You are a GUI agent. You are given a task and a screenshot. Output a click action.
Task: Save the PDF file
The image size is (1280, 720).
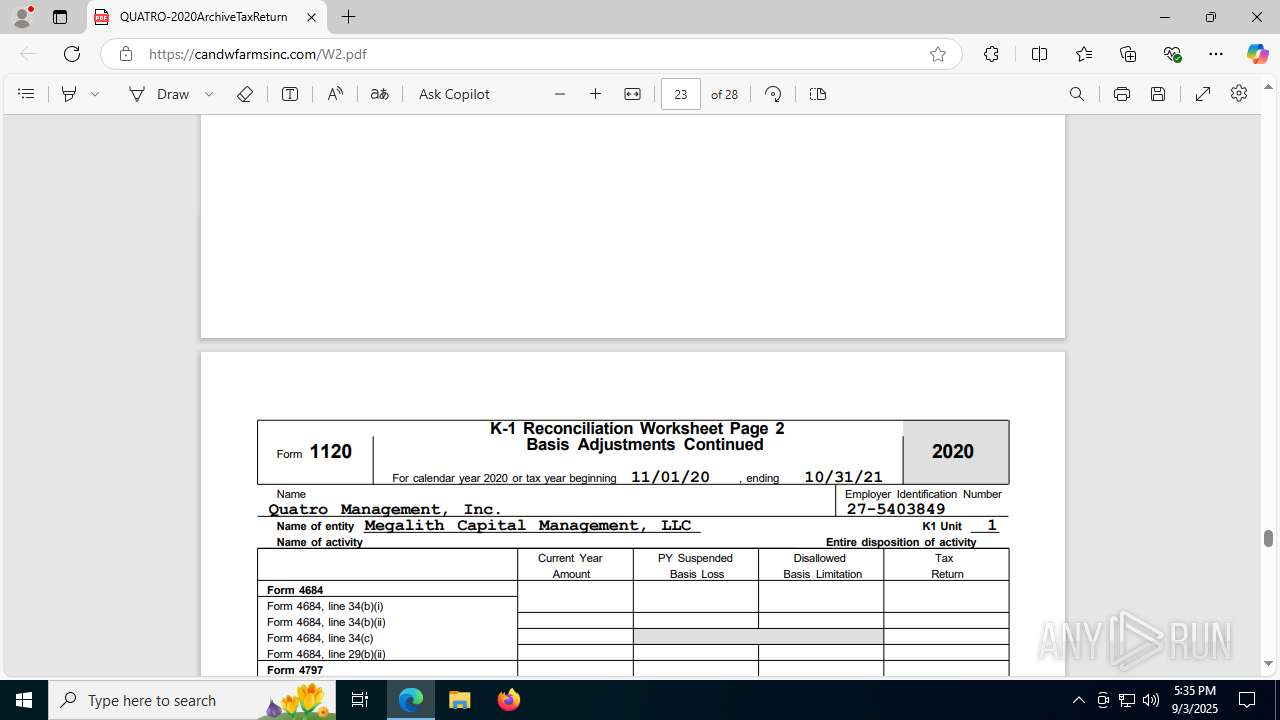click(x=1158, y=94)
